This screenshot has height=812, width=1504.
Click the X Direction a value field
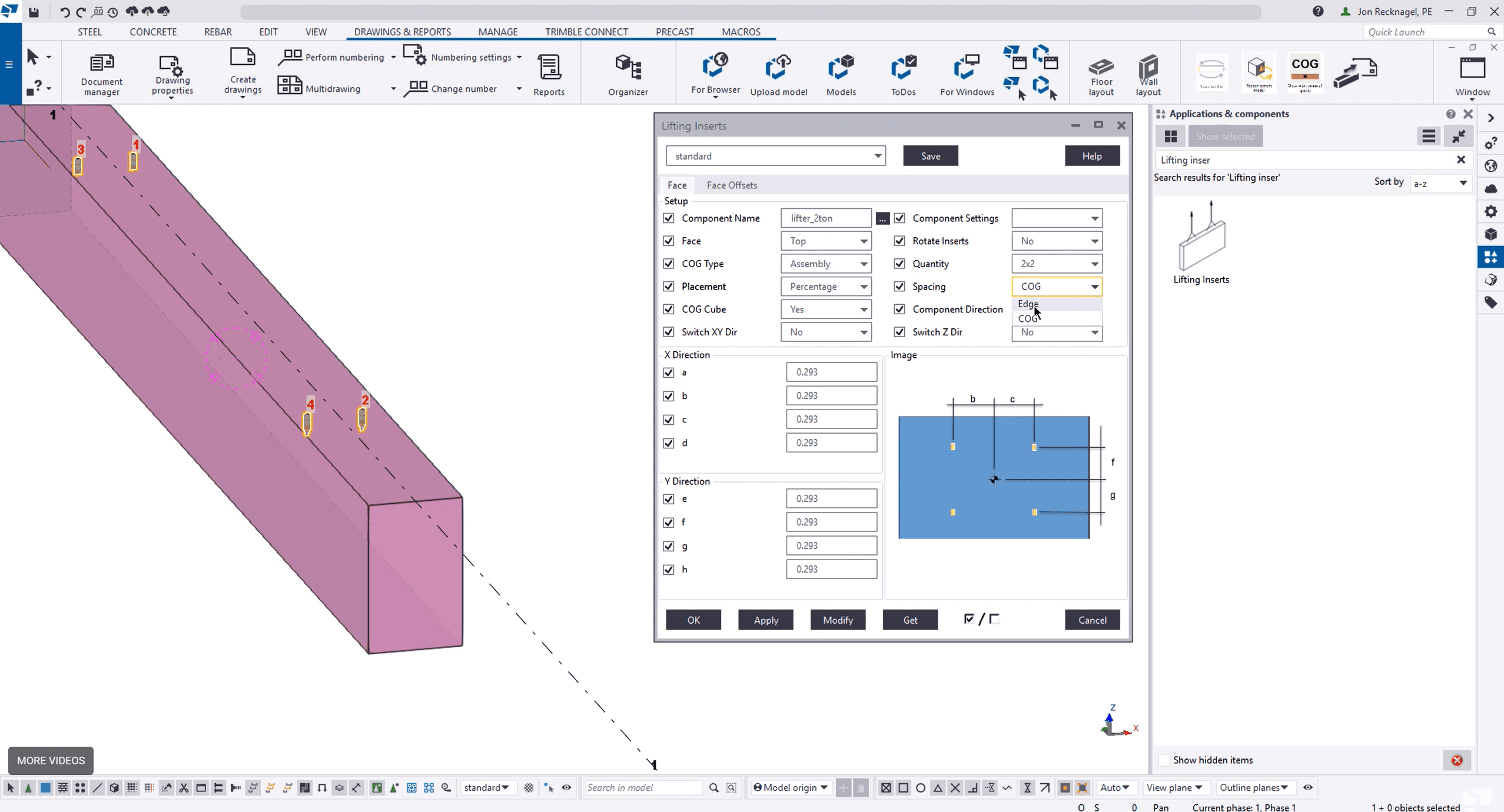pos(831,372)
